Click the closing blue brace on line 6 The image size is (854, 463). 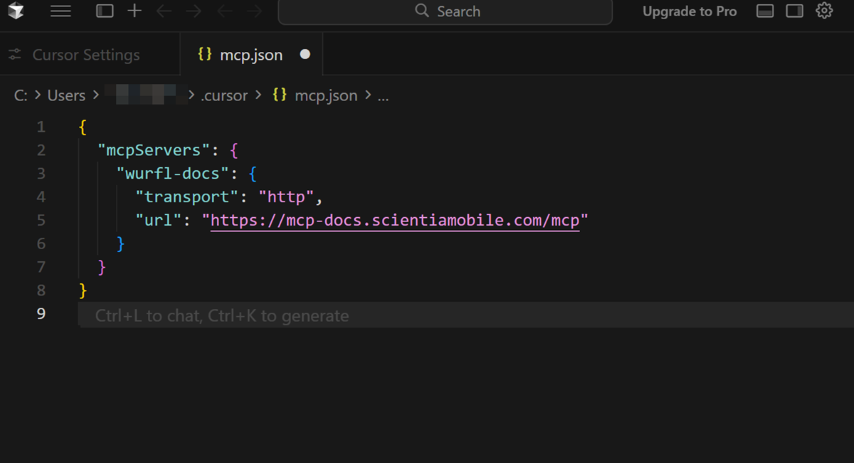[120, 243]
